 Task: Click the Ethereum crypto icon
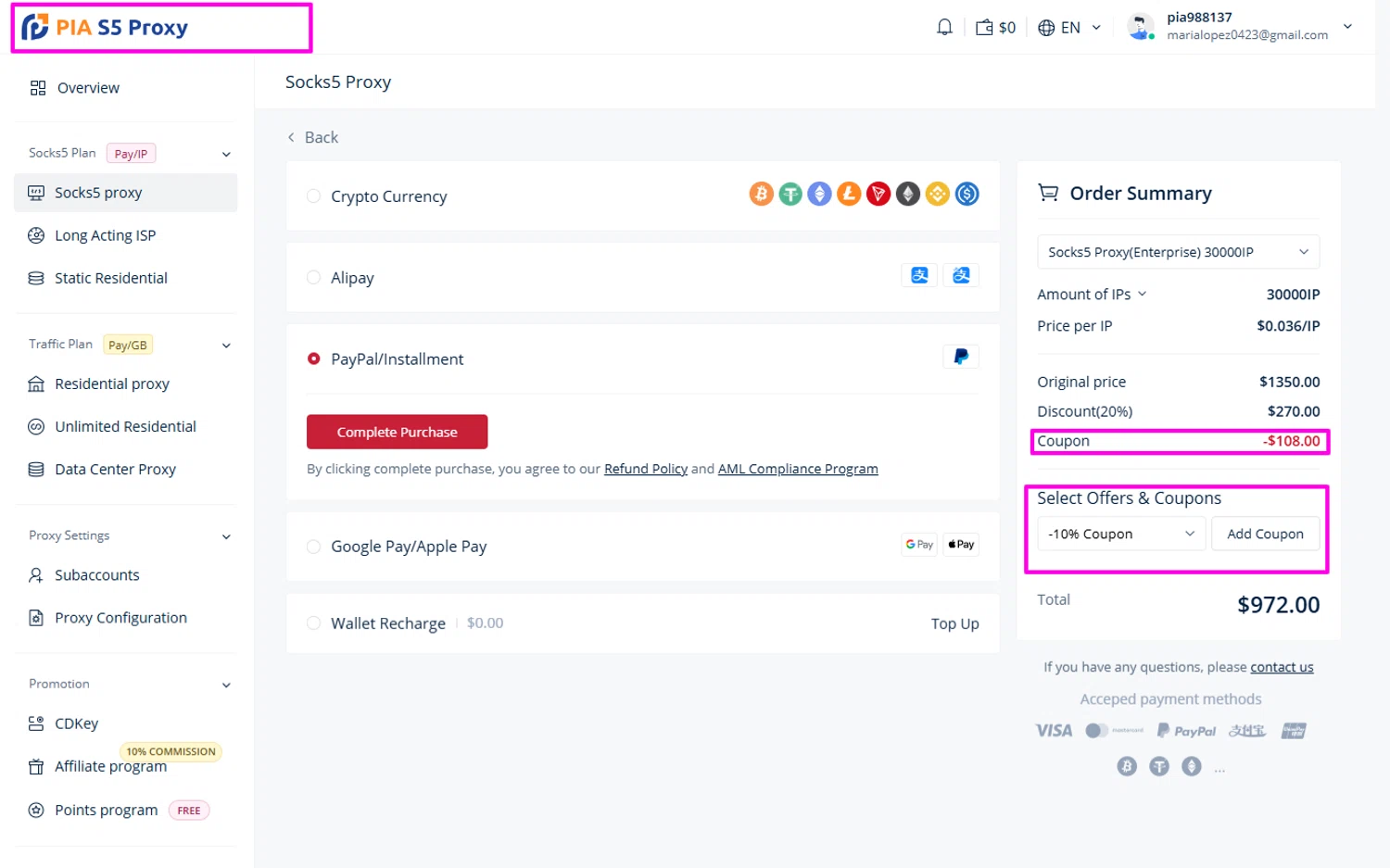(819, 194)
